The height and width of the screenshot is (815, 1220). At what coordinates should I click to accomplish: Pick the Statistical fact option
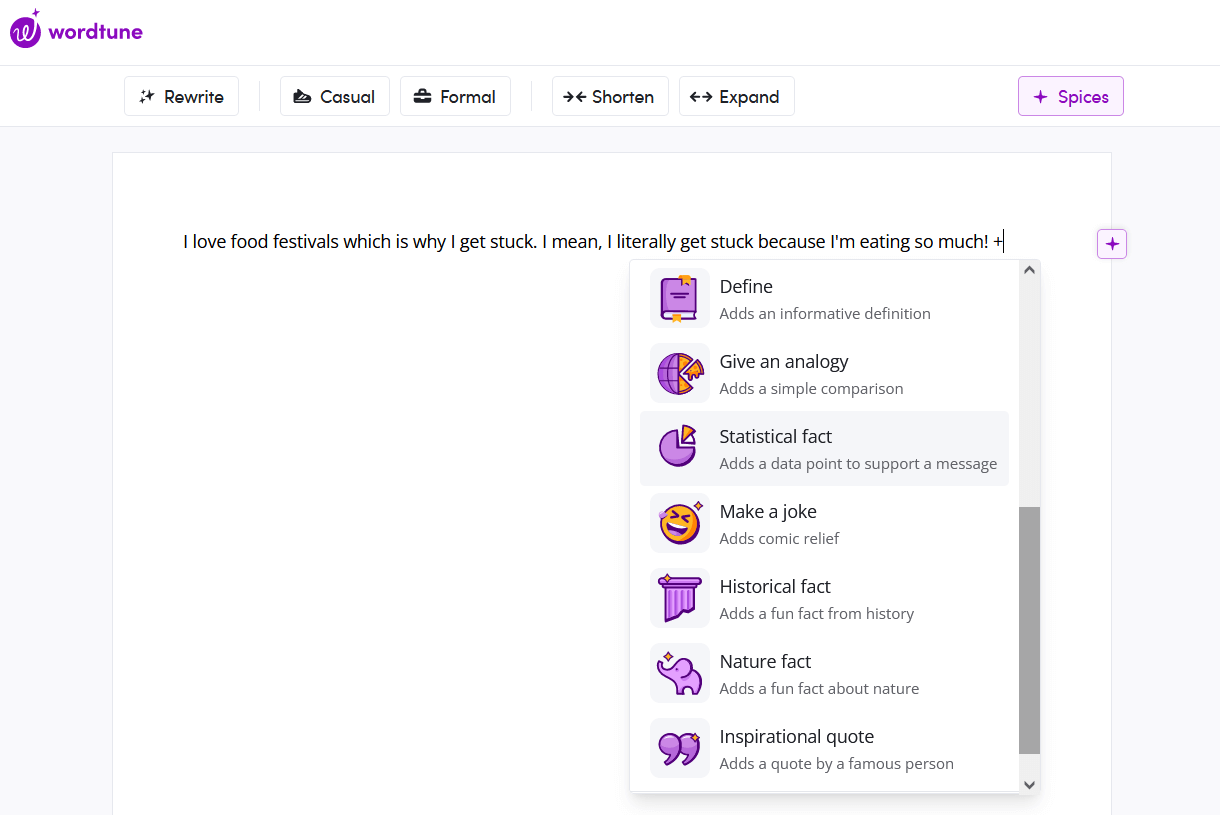point(824,448)
